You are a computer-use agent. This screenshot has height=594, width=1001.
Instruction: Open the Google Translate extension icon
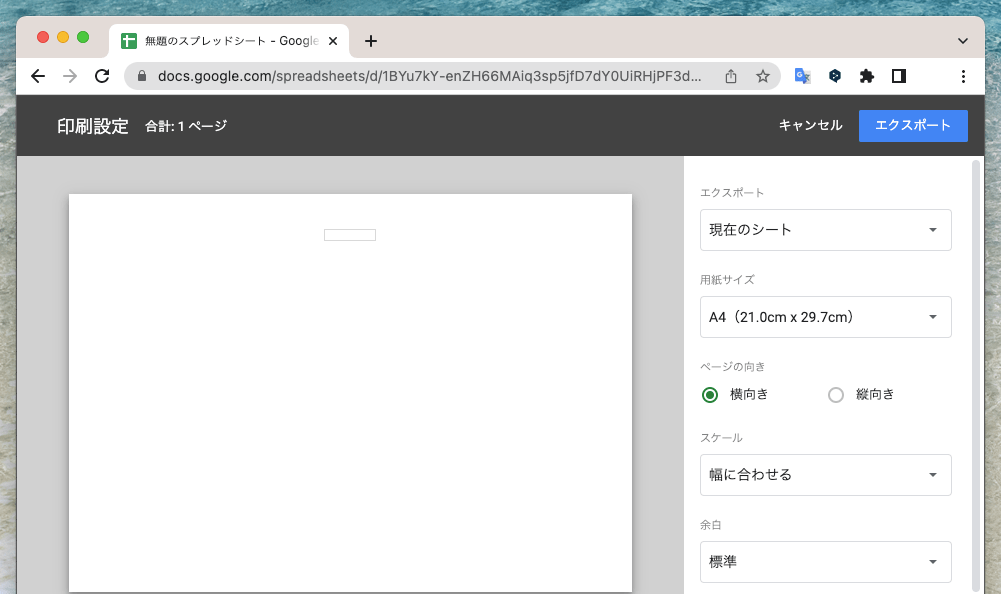tap(802, 76)
